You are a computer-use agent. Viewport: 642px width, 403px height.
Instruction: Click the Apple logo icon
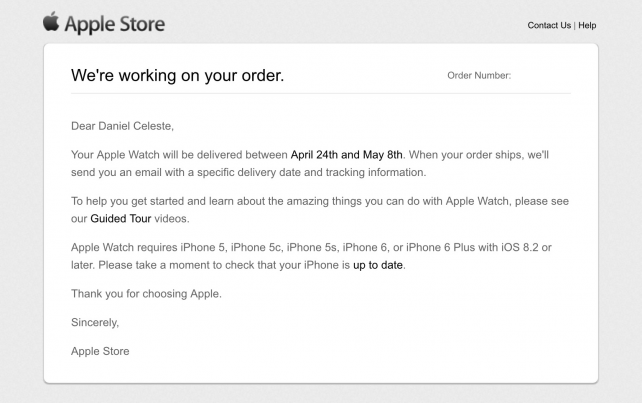[x=51, y=21]
